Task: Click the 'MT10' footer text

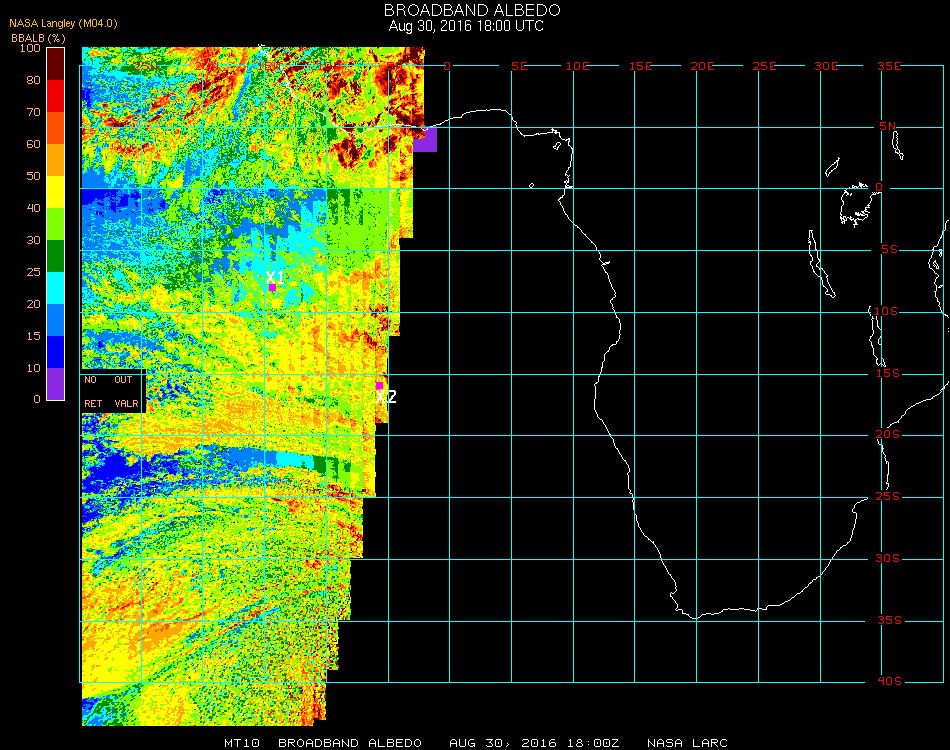Action: (242, 743)
